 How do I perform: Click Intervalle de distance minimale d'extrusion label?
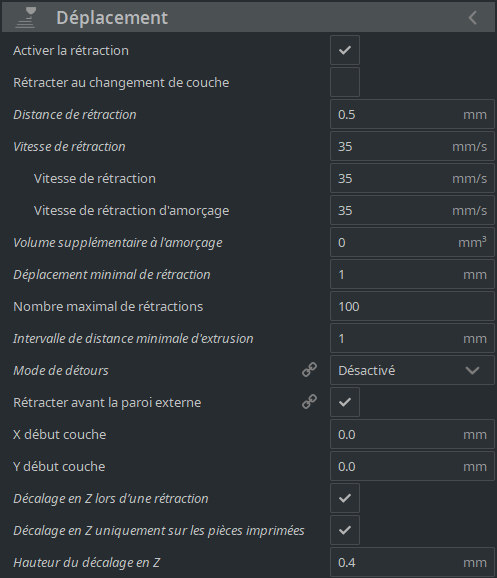click(133, 338)
